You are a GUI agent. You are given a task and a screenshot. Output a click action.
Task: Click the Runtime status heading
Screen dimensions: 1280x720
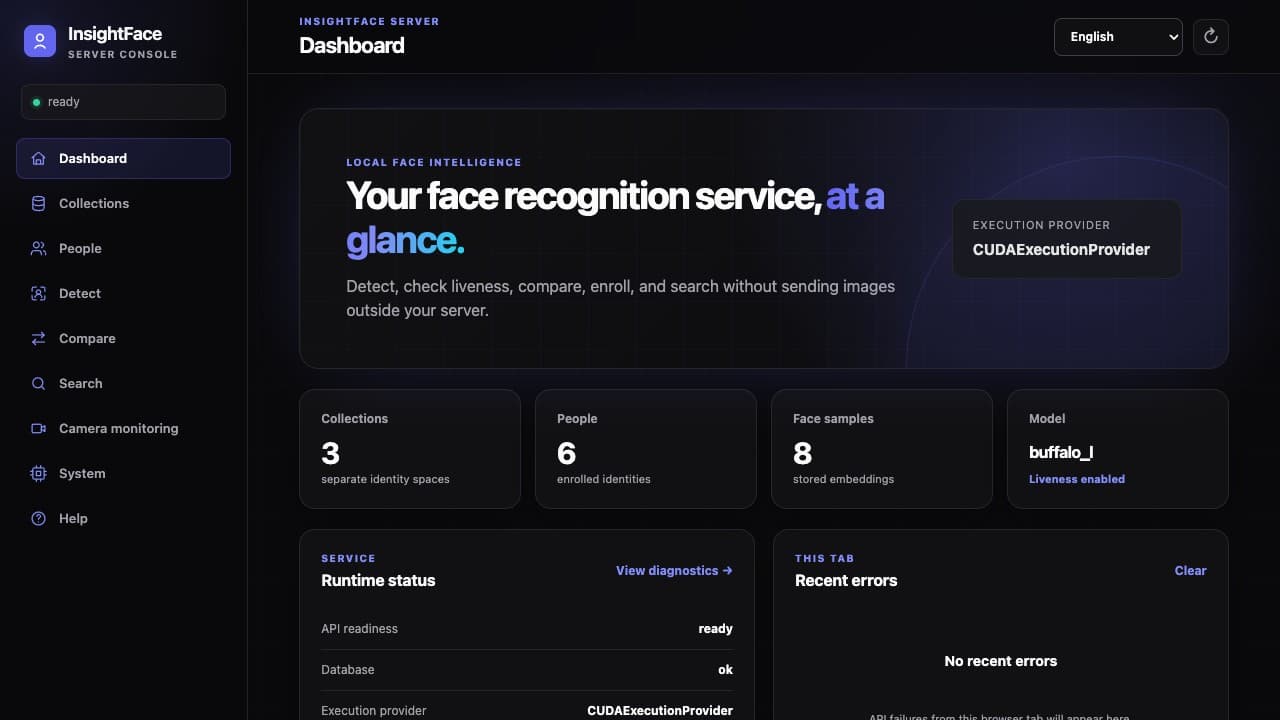click(378, 580)
